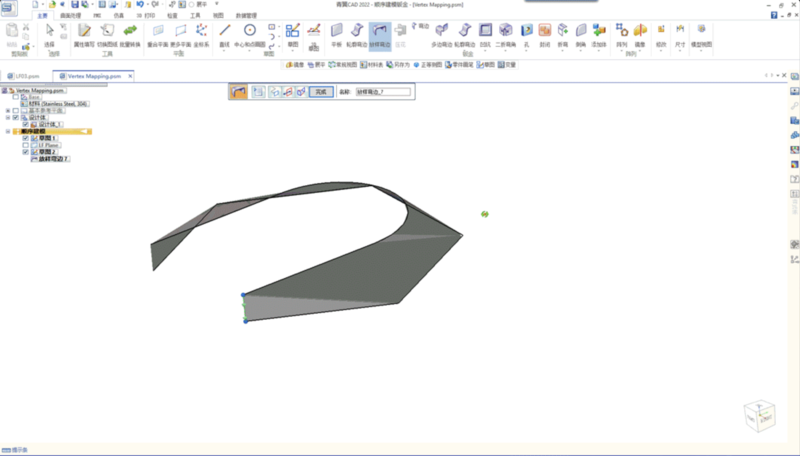800x456 pixels.
Task: Toggle the 草图 1 sketch checkbox
Action: [x=25, y=138]
